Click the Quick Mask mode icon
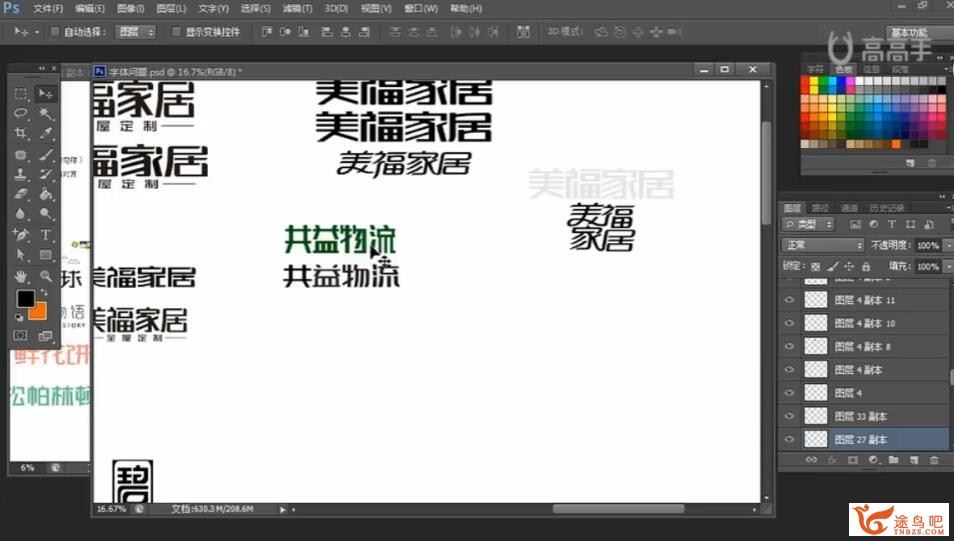The height and width of the screenshot is (541, 954). (21, 335)
